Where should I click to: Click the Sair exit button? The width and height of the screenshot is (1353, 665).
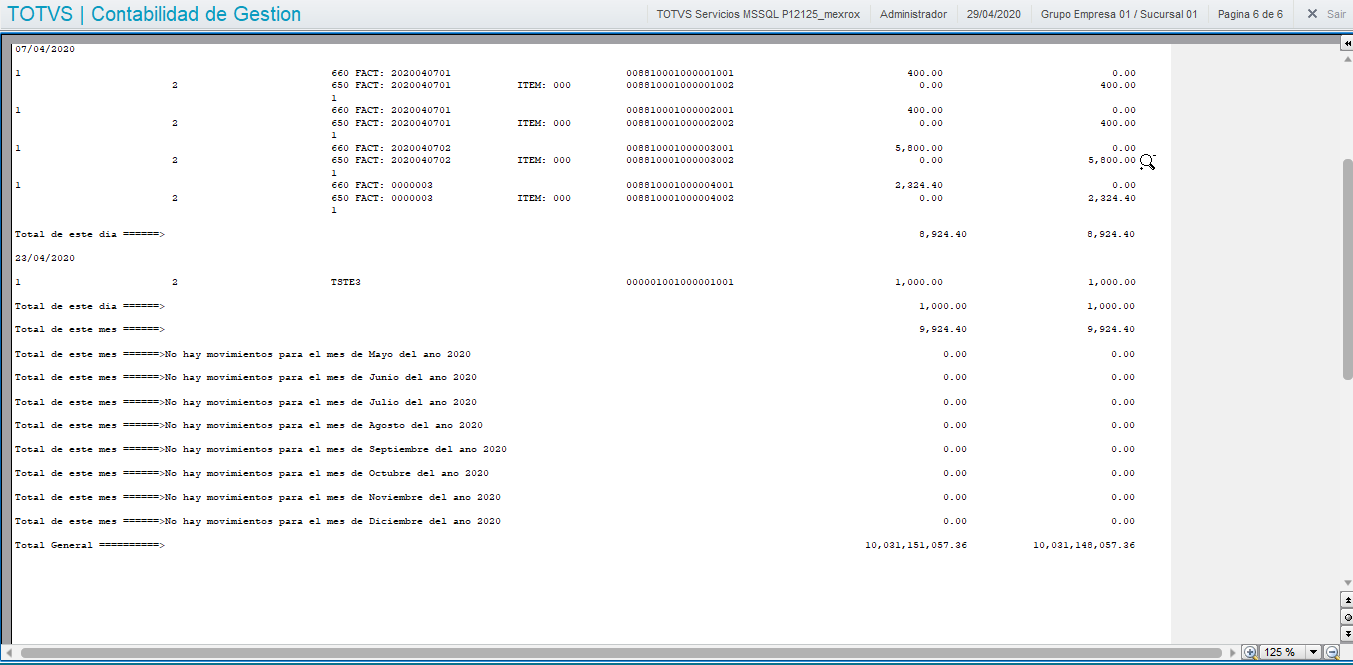pyautogui.click(x=1326, y=14)
